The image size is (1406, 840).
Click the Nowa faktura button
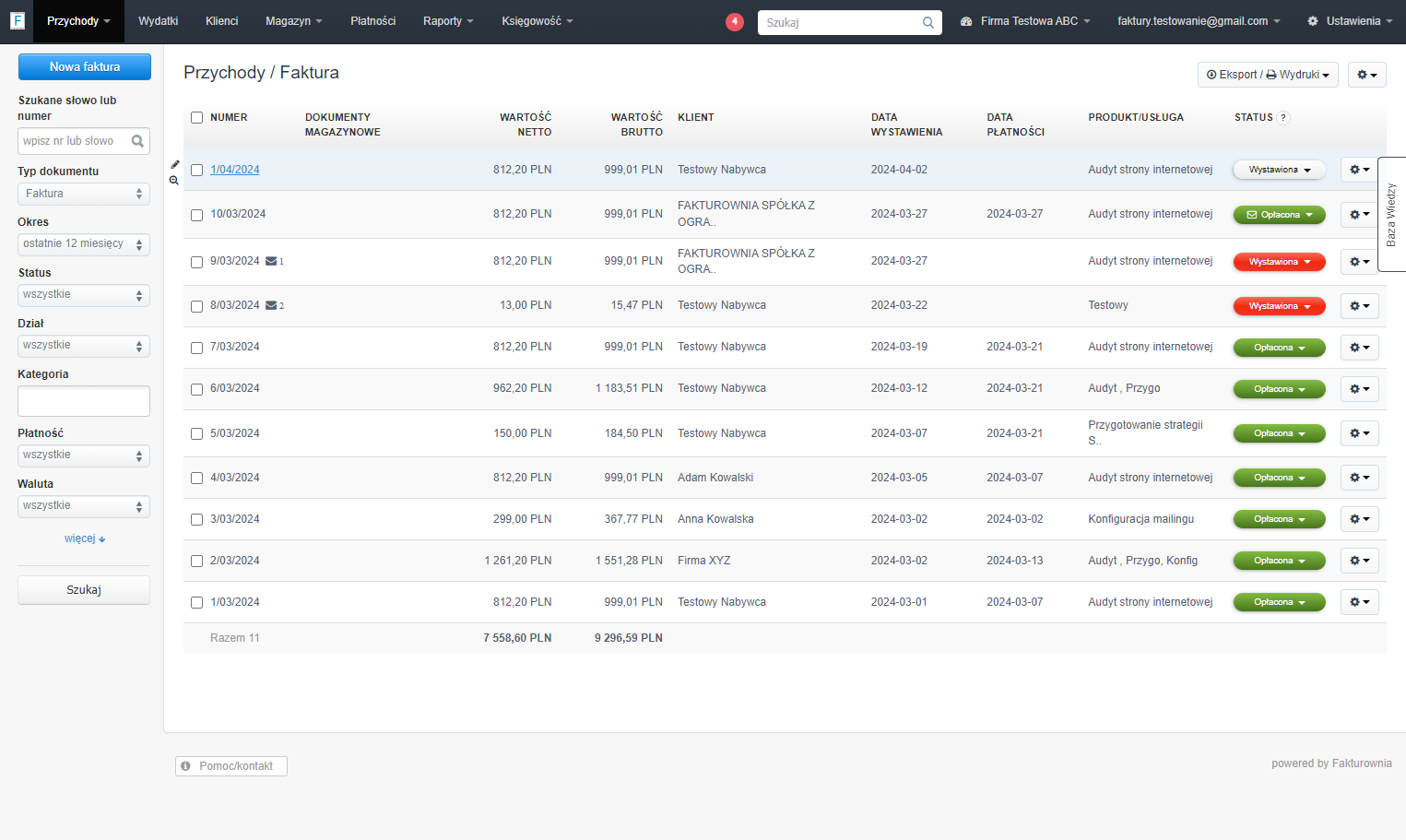(x=85, y=66)
